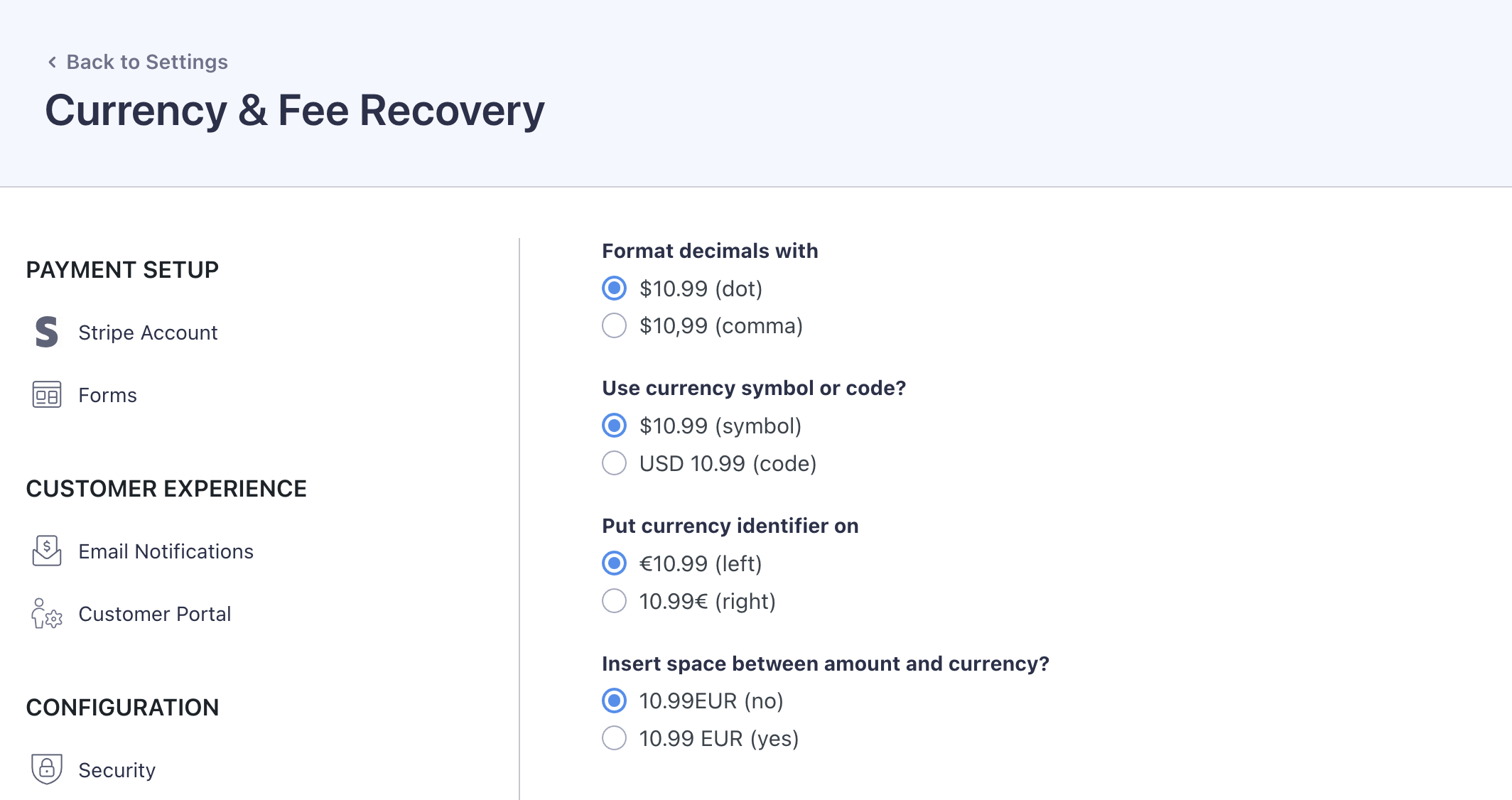Click the Back to Settings link
This screenshot has width=1512, height=800.
point(147,63)
